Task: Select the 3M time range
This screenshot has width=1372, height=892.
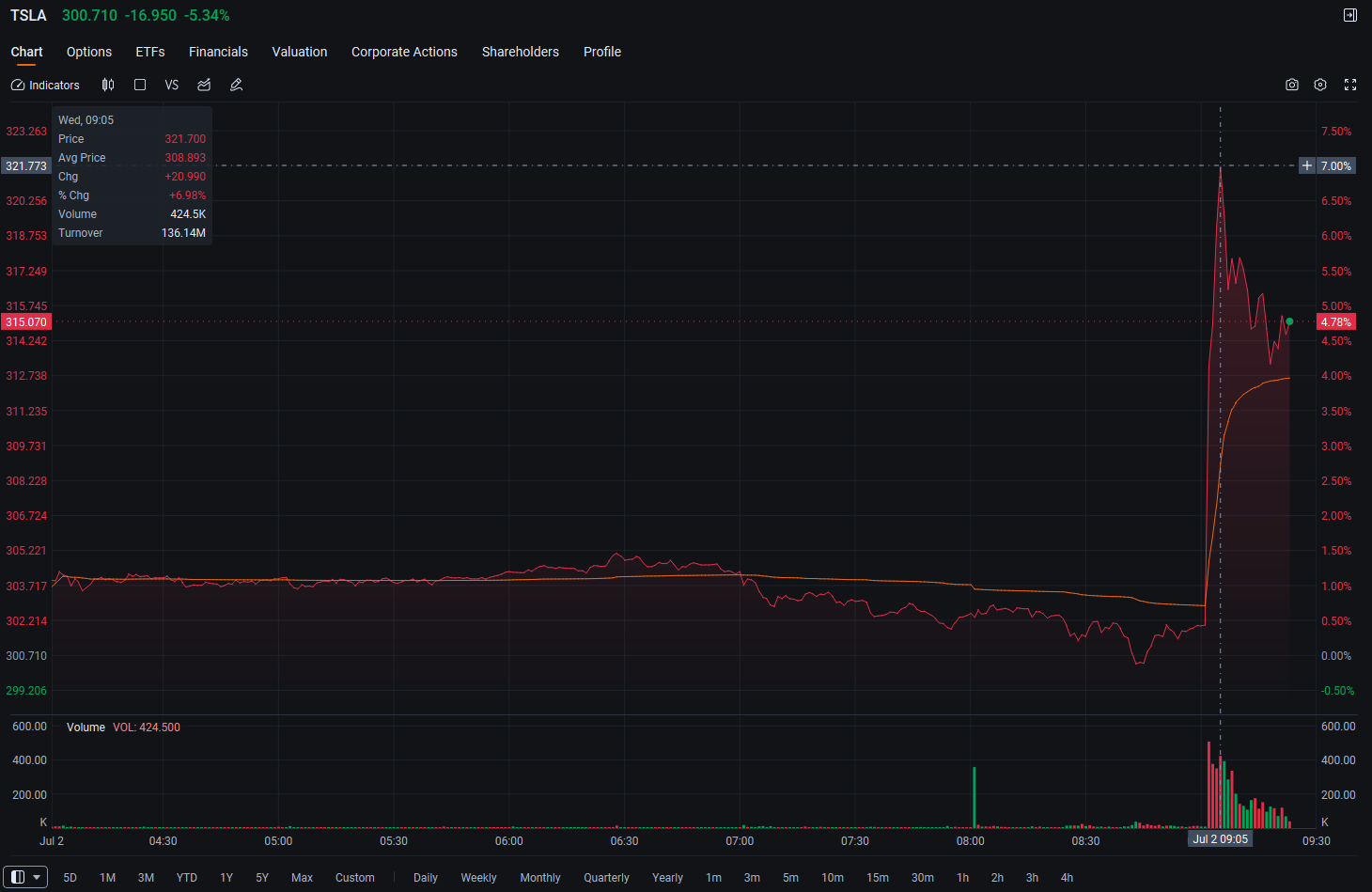Action: (x=146, y=878)
